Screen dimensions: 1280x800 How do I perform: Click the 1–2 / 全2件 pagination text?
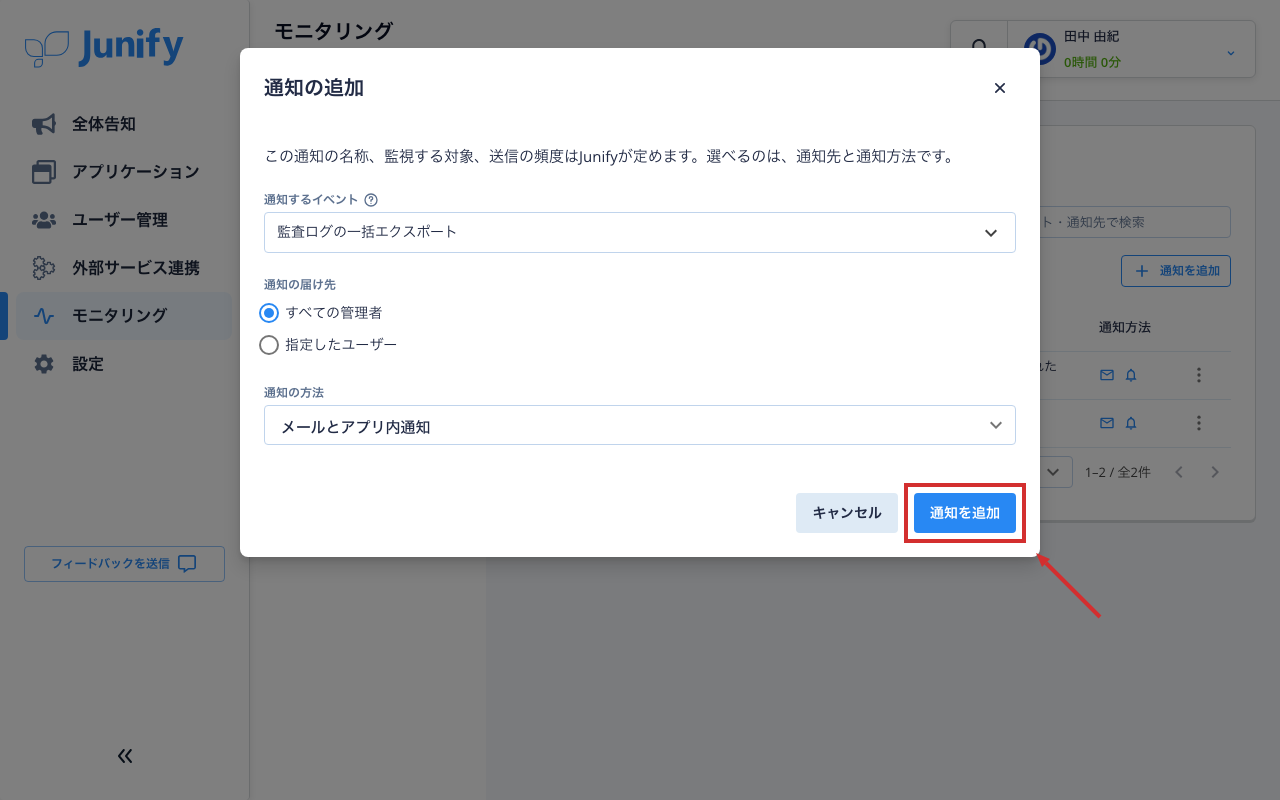[1118, 472]
